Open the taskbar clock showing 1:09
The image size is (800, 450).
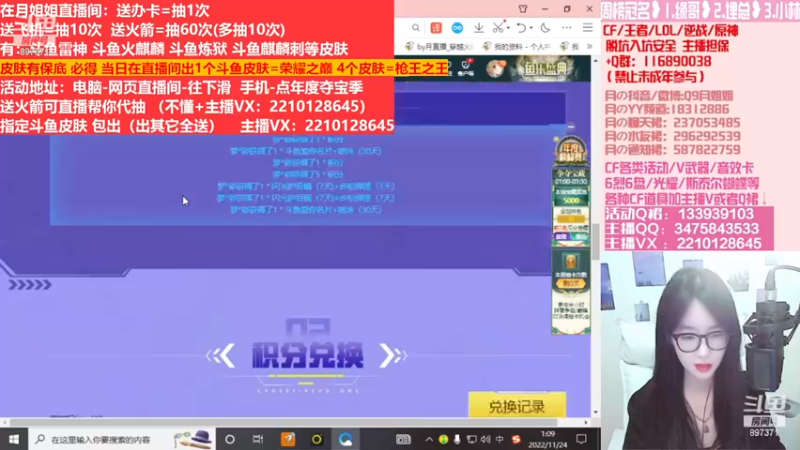(x=547, y=439)
